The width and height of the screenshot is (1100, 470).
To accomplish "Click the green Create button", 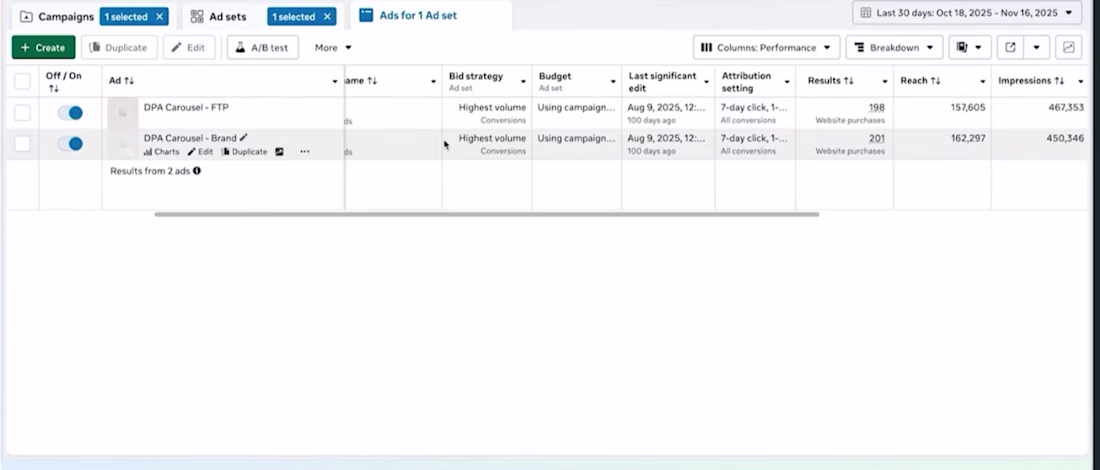I will point(43,48).
